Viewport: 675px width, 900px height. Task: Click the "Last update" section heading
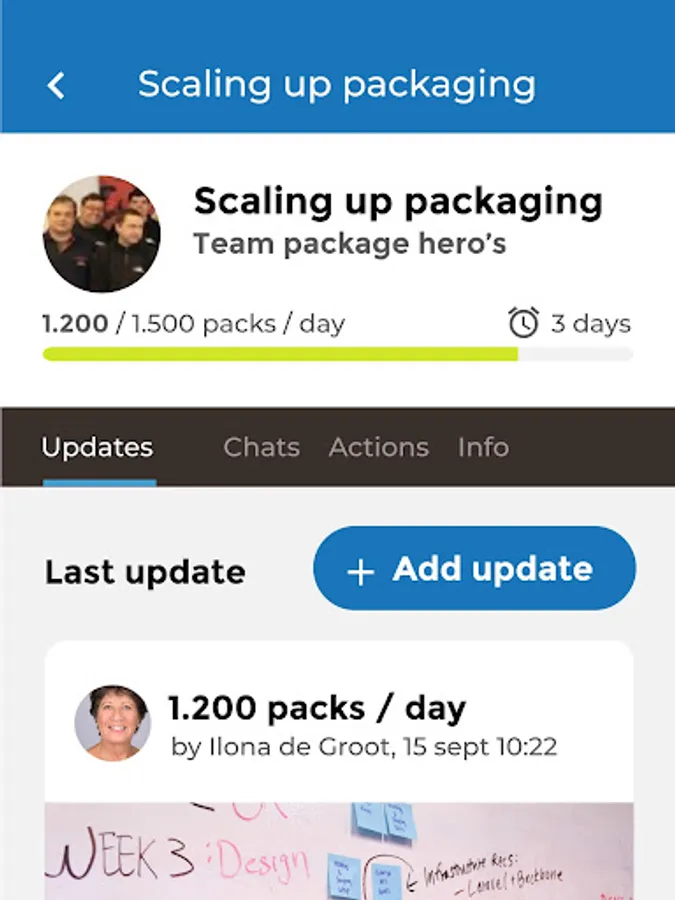145,572
